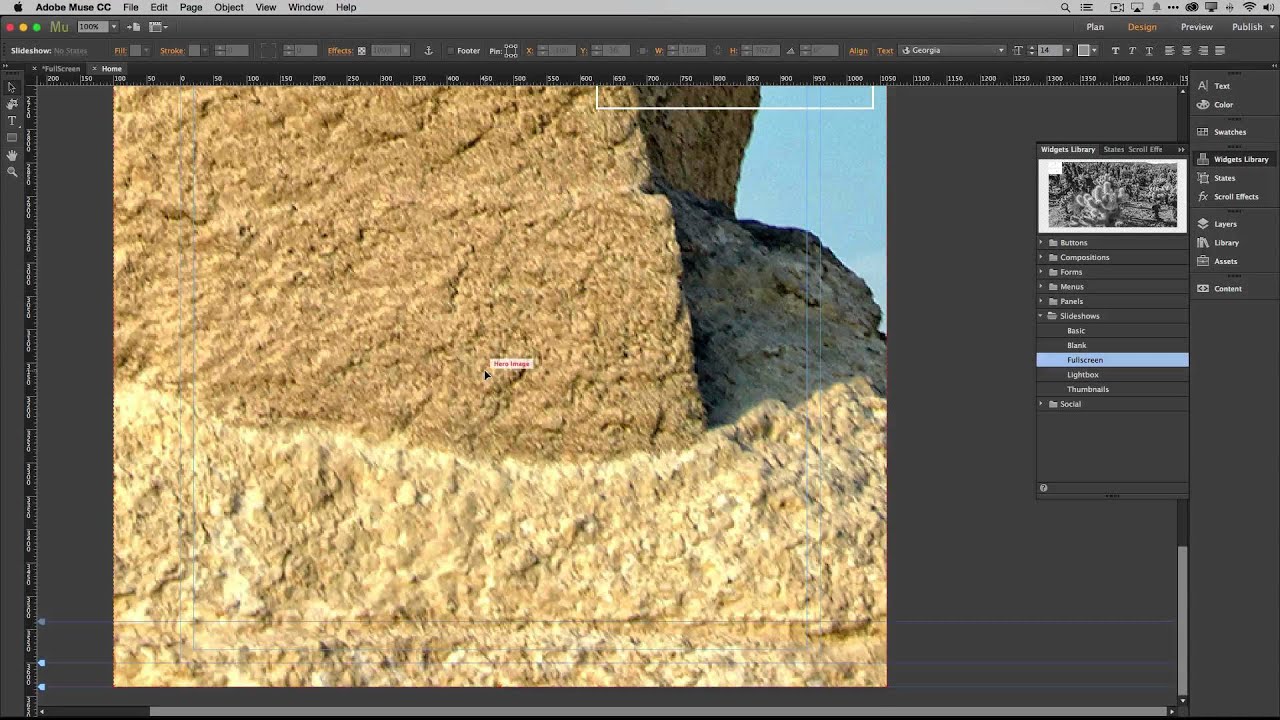
Task: Expand the Menus folder
Action: [1041, 286]
